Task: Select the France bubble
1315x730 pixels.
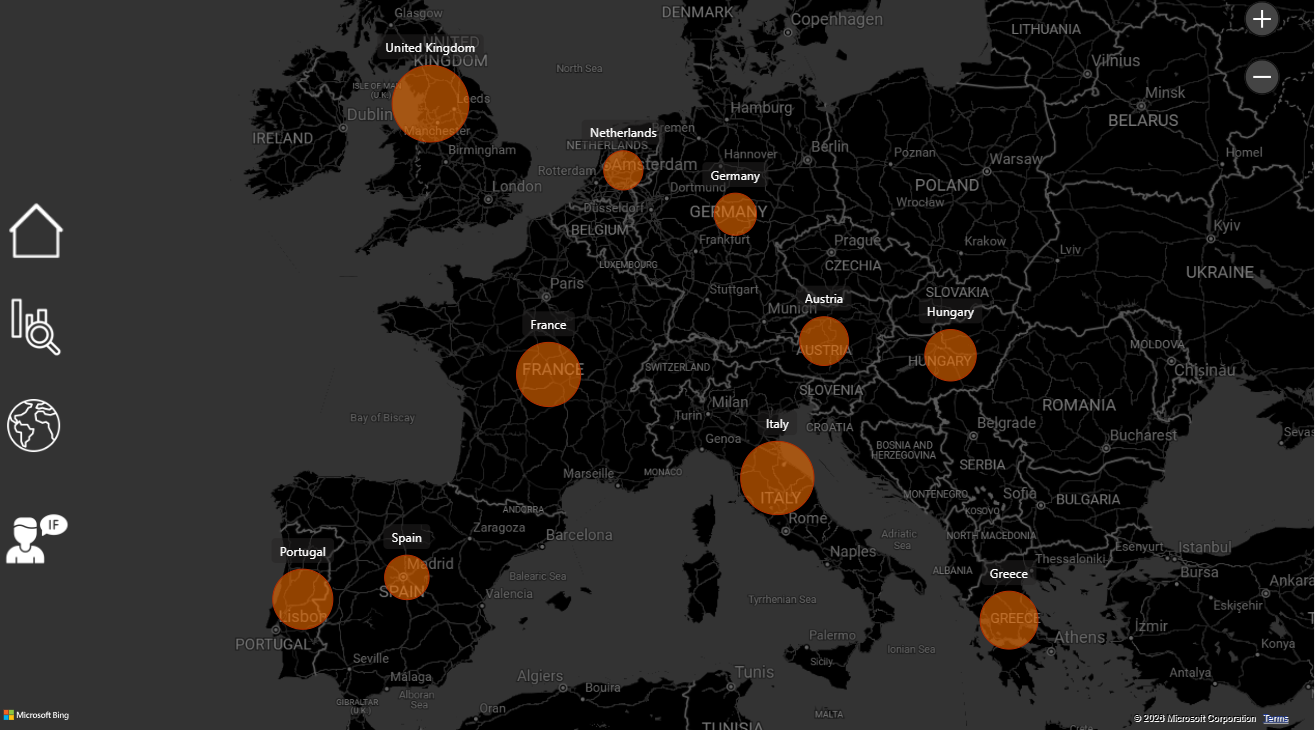Action: click(x=549, y=374)
